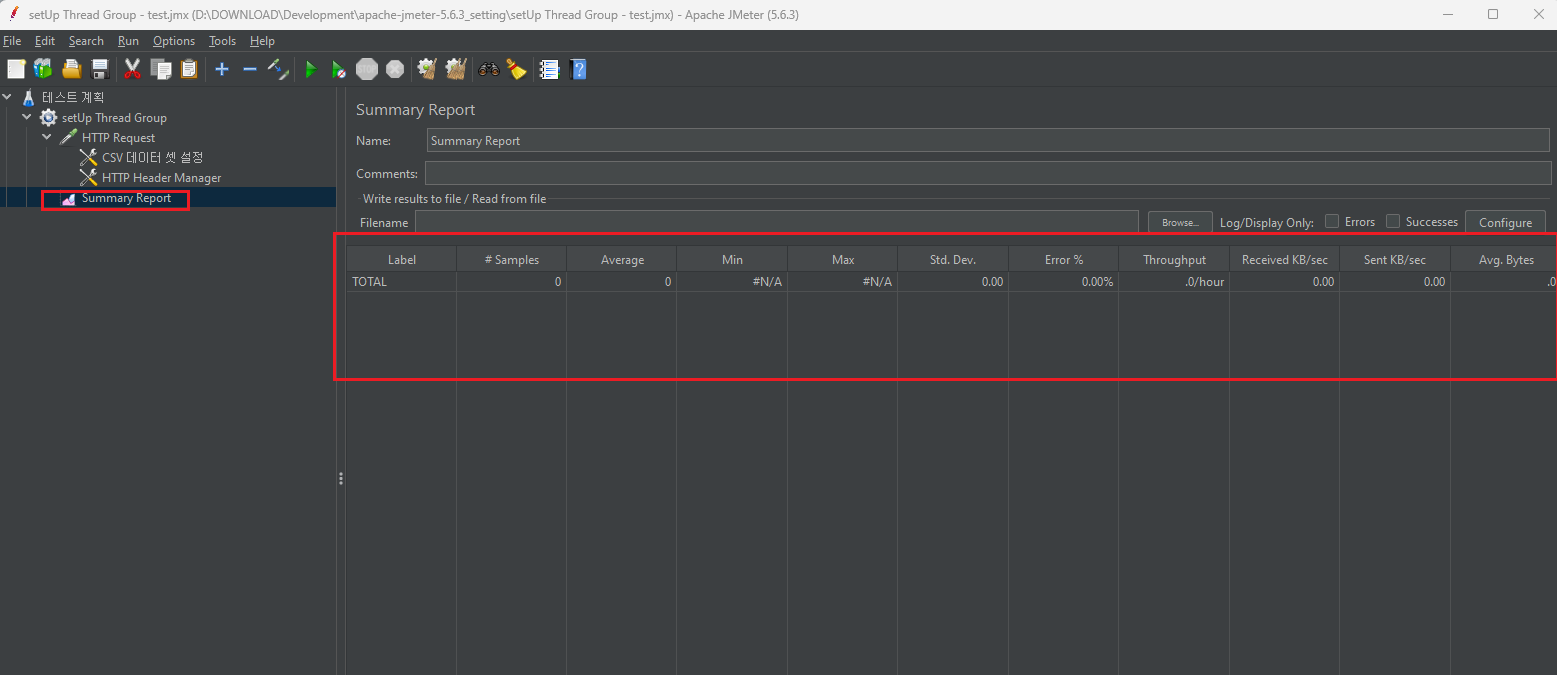Image resolution: width=1557 pixels, height=675 pixels.
Task: Click the Label column header
Action: tap(402, 259)
